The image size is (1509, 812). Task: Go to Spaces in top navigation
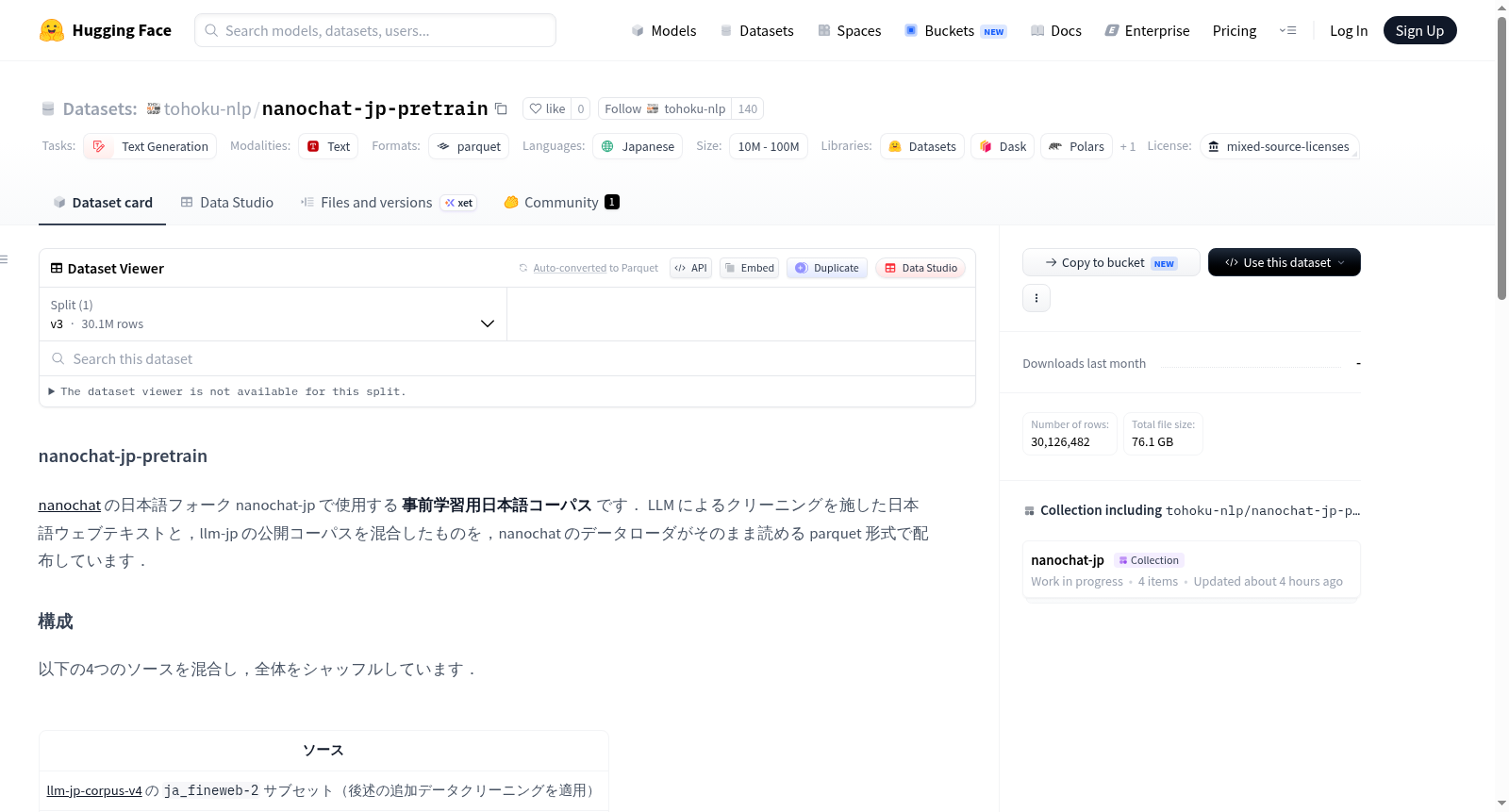[850, 30]
